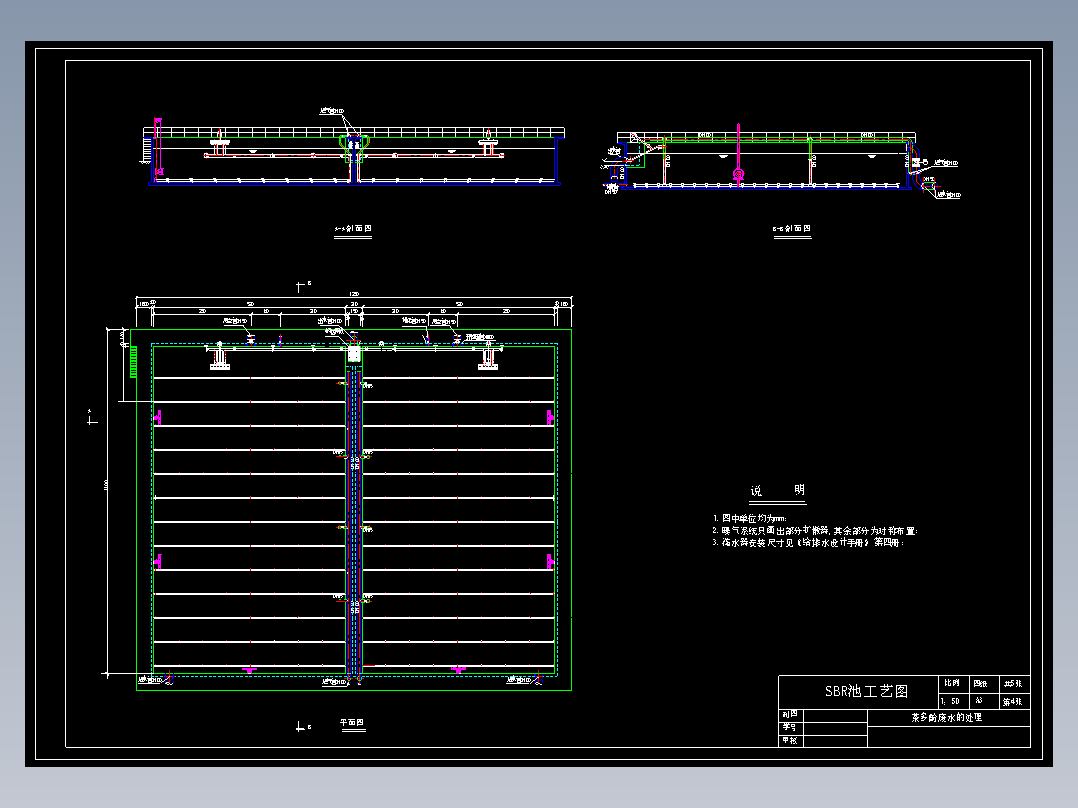Select the green waterline in the B-B section
Image resolution: width=1078 pixels, height=808 pixels.
pyautogui.click(x=760, y=141)
